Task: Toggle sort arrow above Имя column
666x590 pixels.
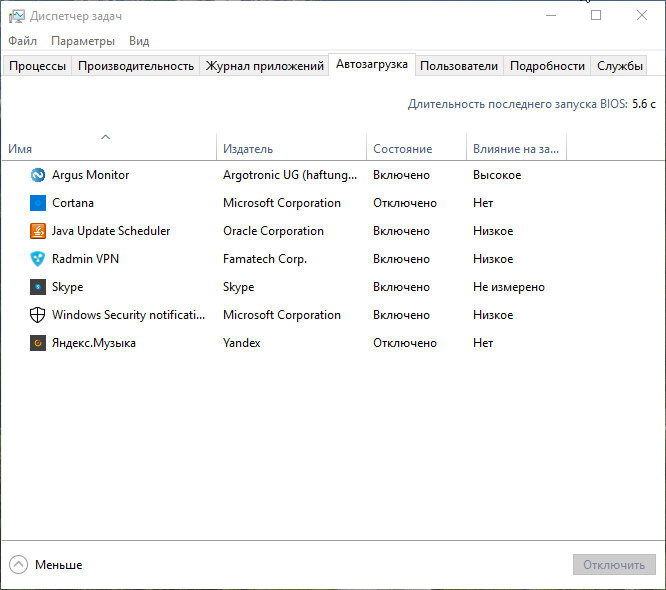Action: [x=106, y=137]
